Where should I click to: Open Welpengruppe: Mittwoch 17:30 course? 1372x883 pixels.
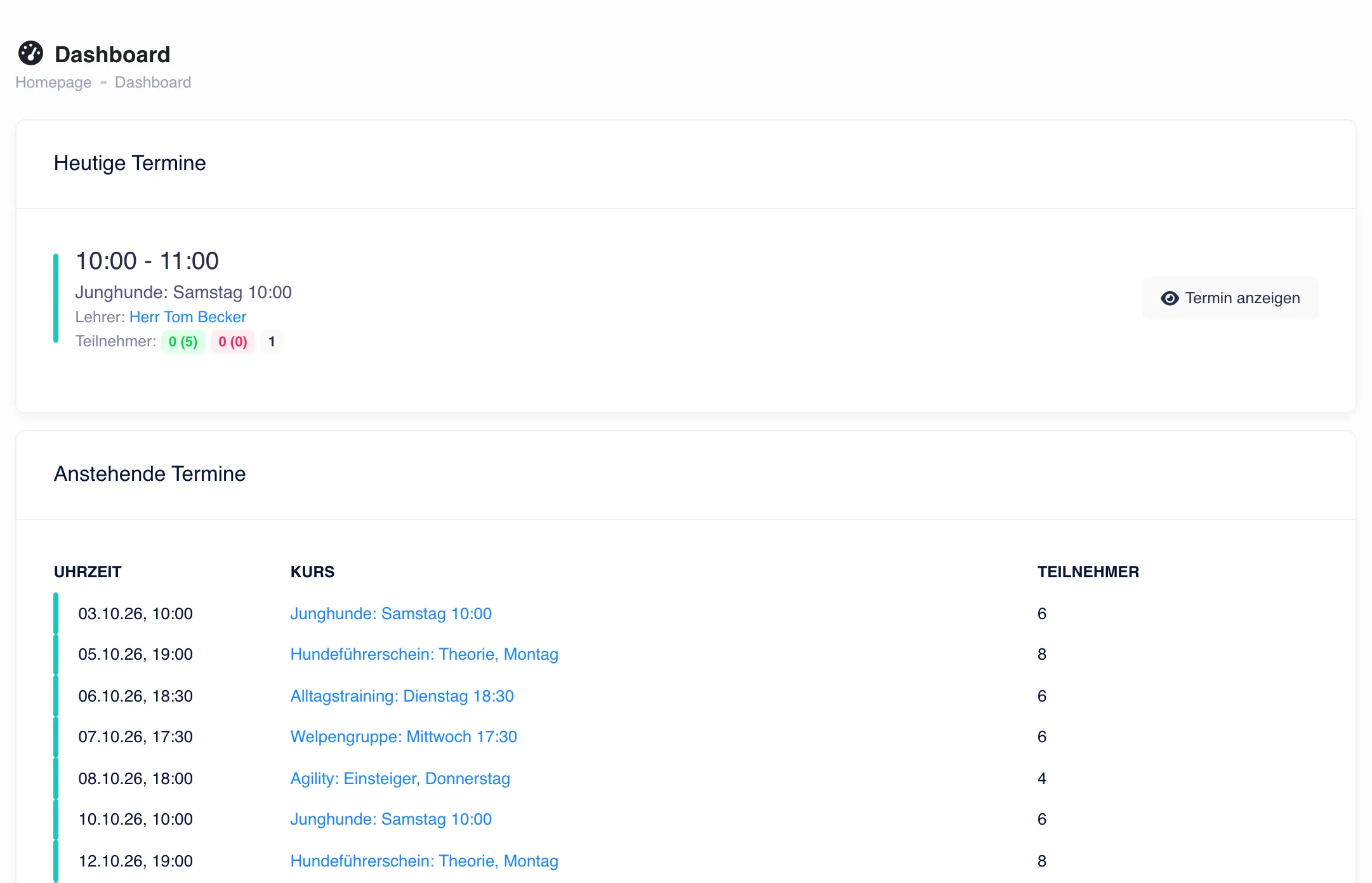(404, 736)
